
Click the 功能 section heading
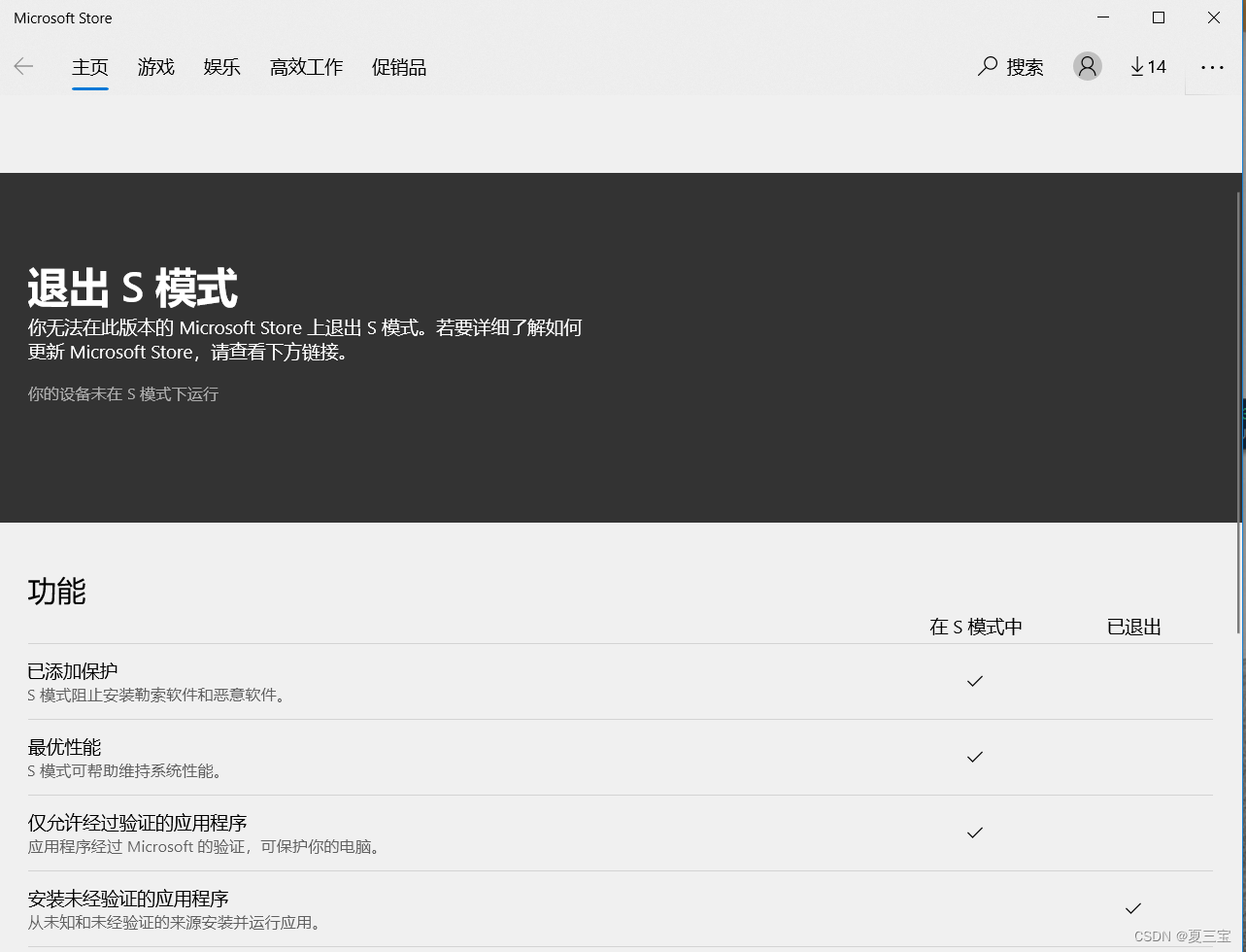[x=57, y=591]
